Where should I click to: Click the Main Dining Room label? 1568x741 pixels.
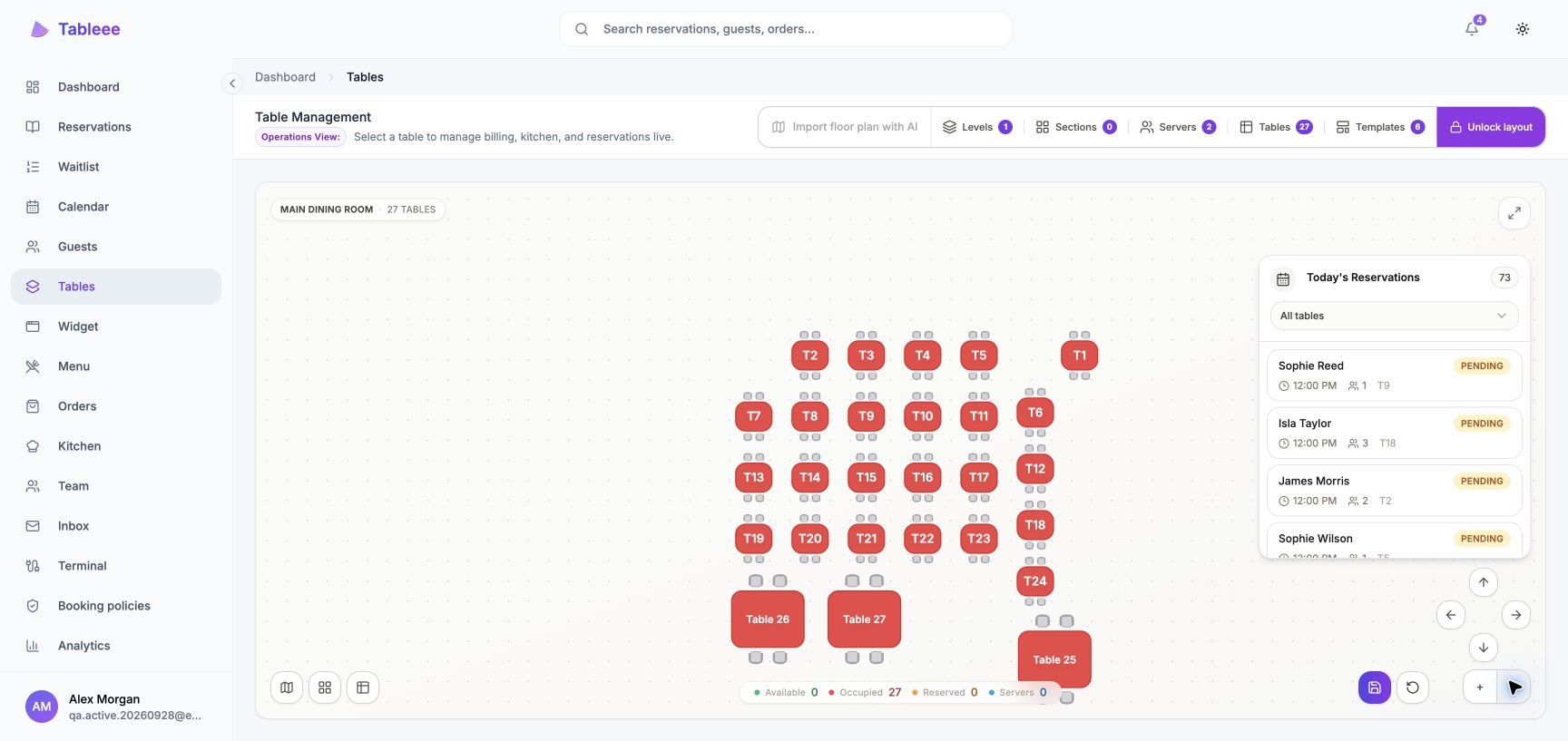[327, 210]
